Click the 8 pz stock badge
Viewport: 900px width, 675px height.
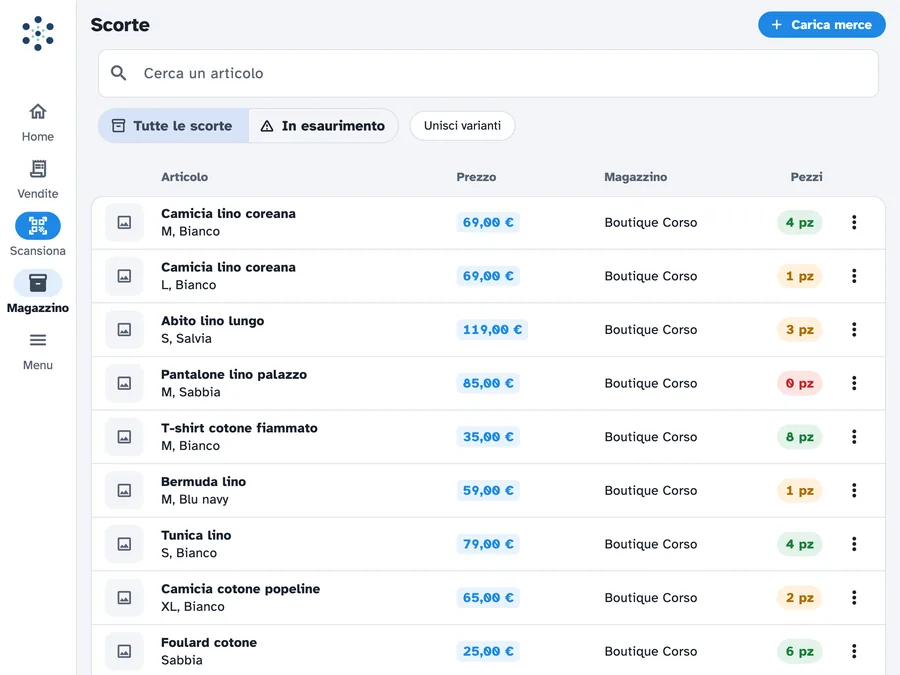pyautogui.click(x=800, y=437)
